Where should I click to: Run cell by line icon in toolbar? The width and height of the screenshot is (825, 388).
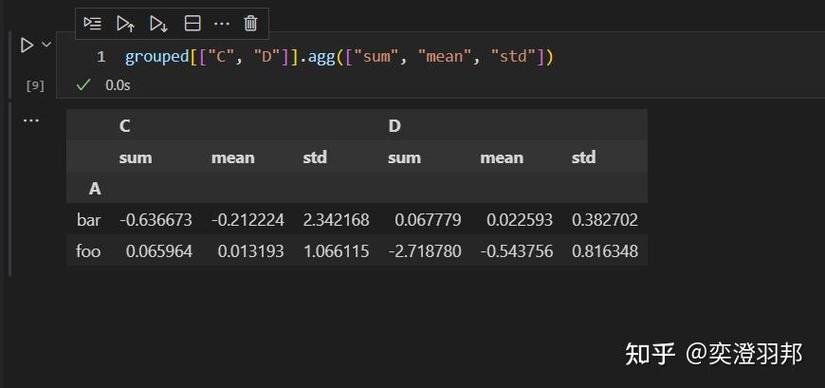coord(93,23)
